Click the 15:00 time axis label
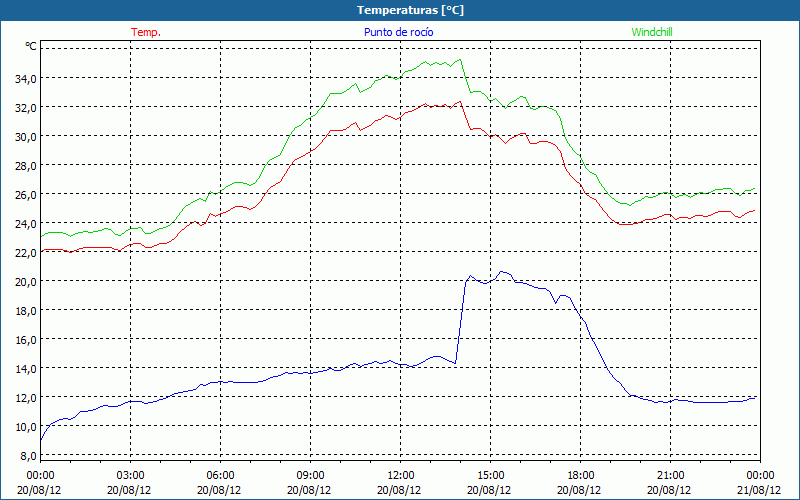 click(490, 476)
